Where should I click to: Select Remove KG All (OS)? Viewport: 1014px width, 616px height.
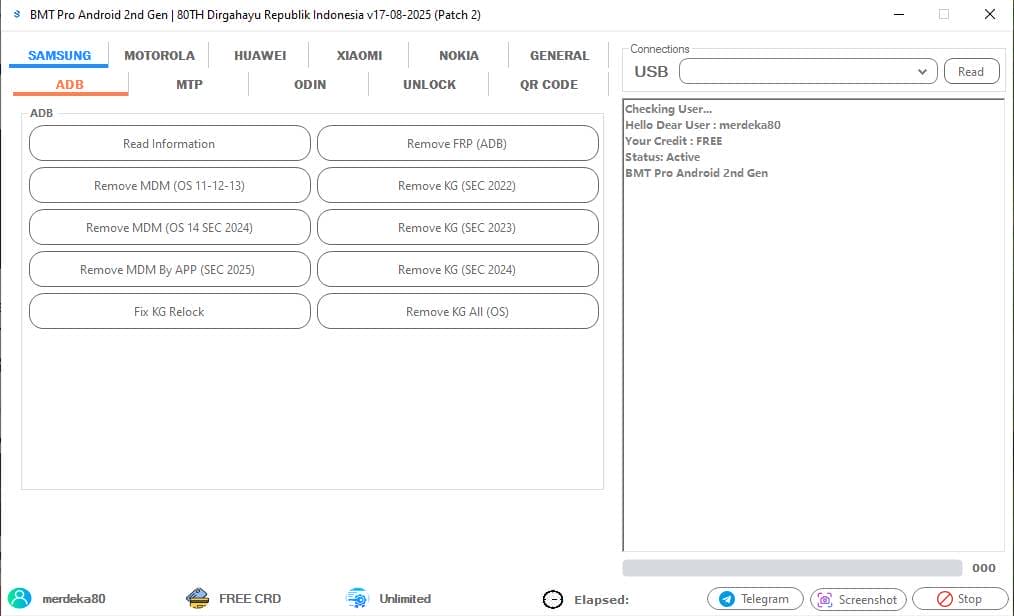click(457, 311)
